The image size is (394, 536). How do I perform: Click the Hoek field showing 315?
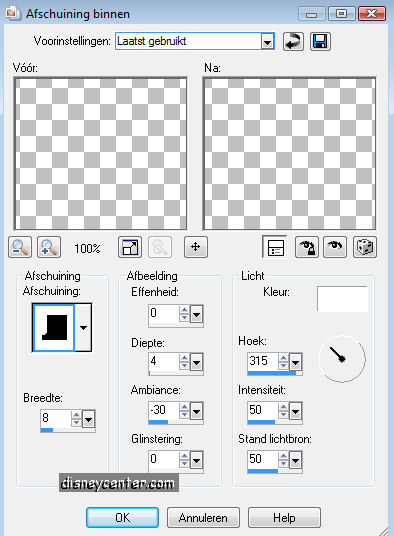click(x=263, y=362)
